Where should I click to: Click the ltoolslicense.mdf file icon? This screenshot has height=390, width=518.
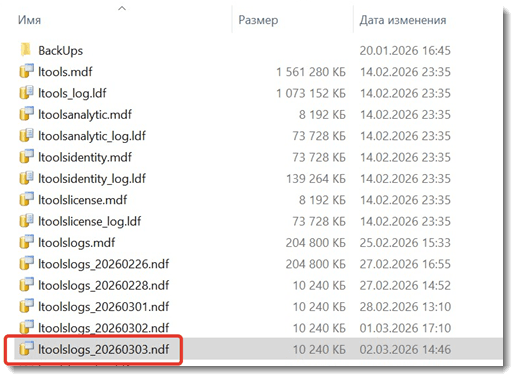coord(26,199)
